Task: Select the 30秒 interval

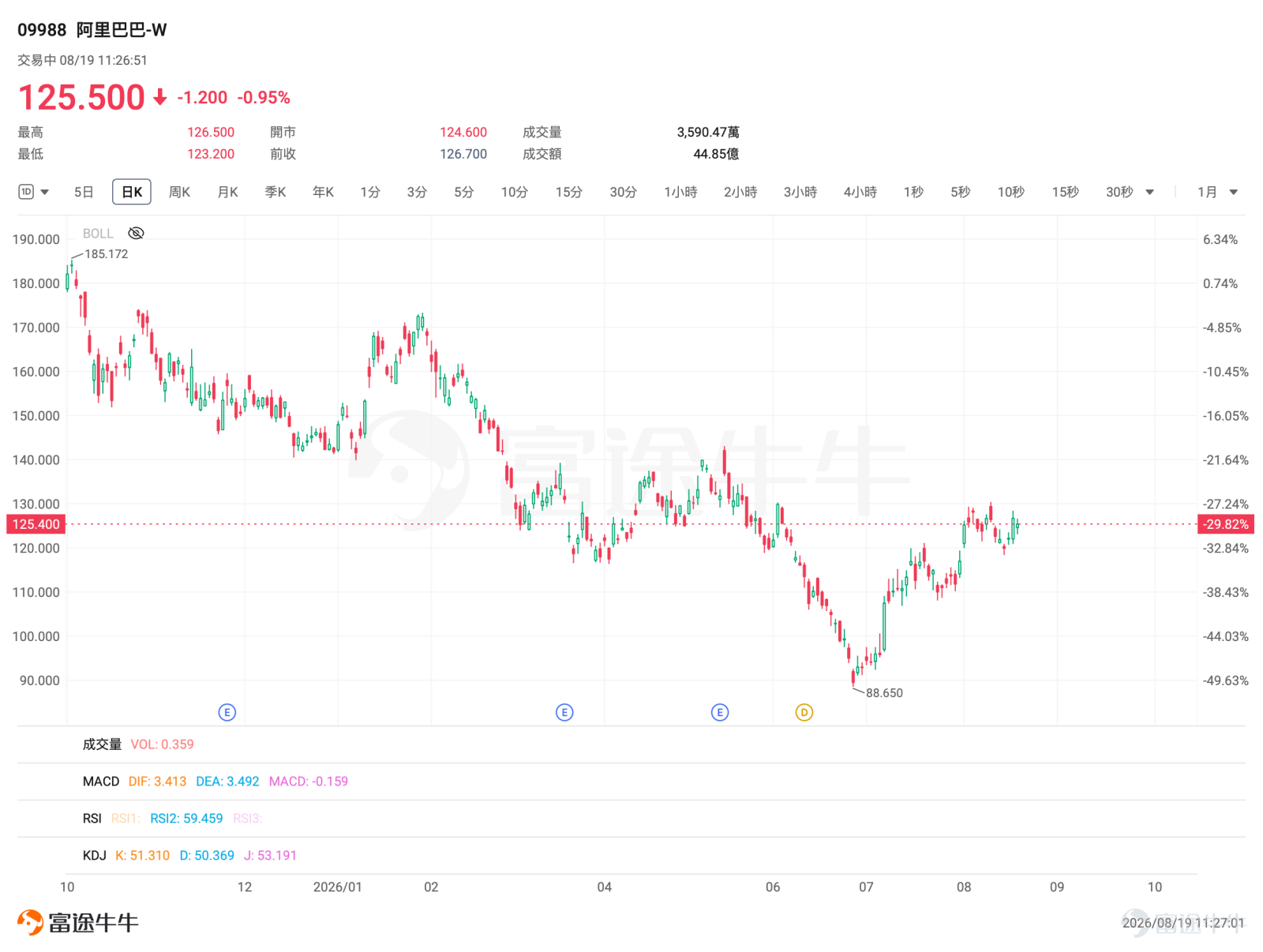Action: point(1119,192)
